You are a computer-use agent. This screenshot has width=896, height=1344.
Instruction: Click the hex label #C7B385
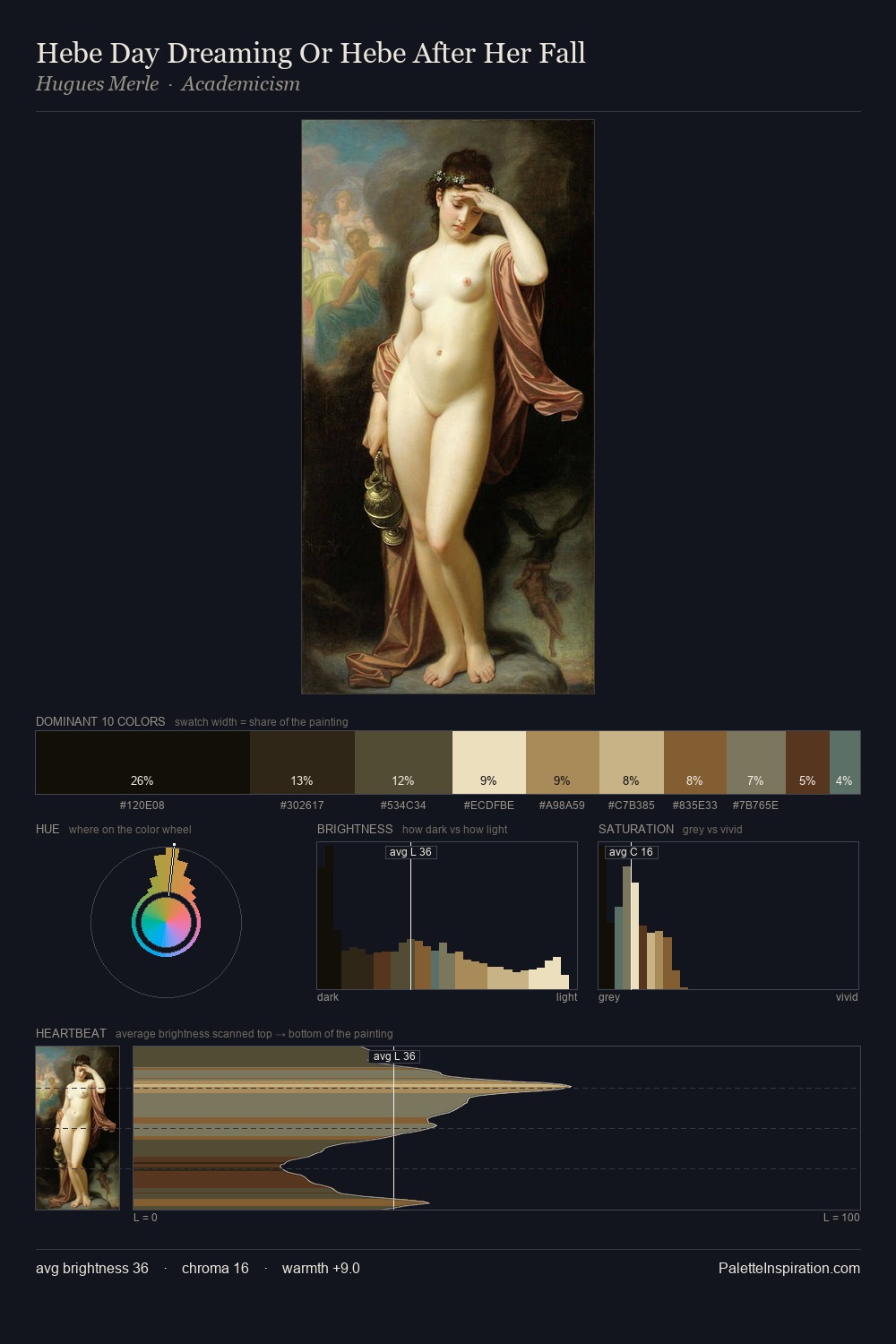[631, 806]
